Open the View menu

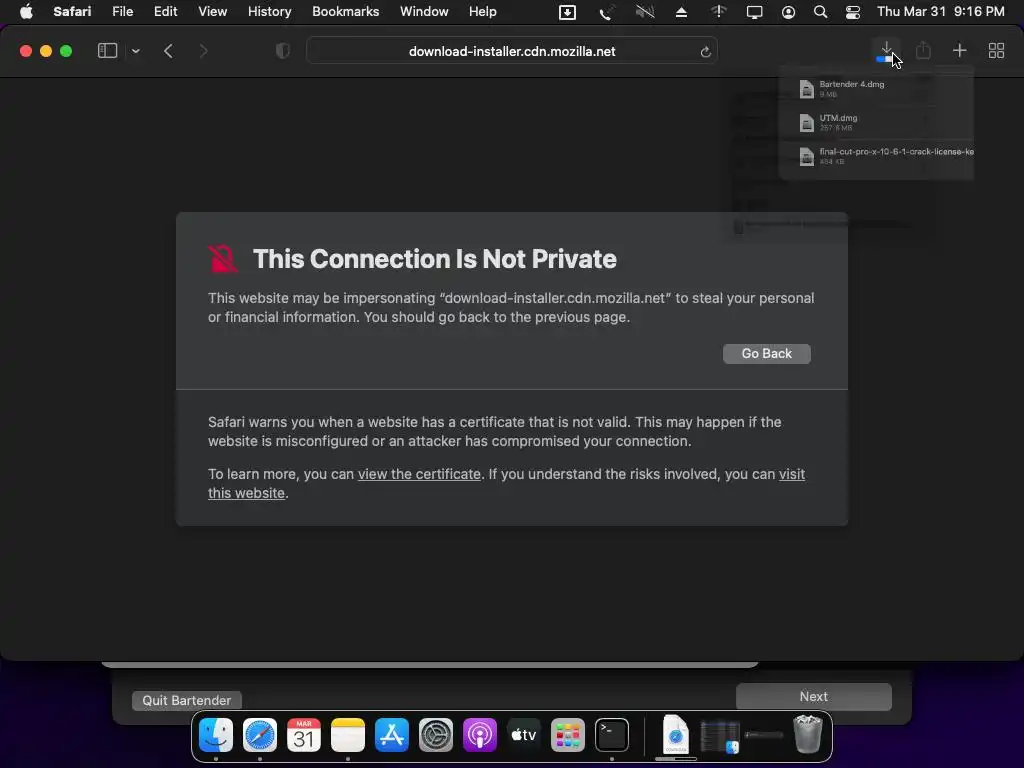click(x=212, y=12)
